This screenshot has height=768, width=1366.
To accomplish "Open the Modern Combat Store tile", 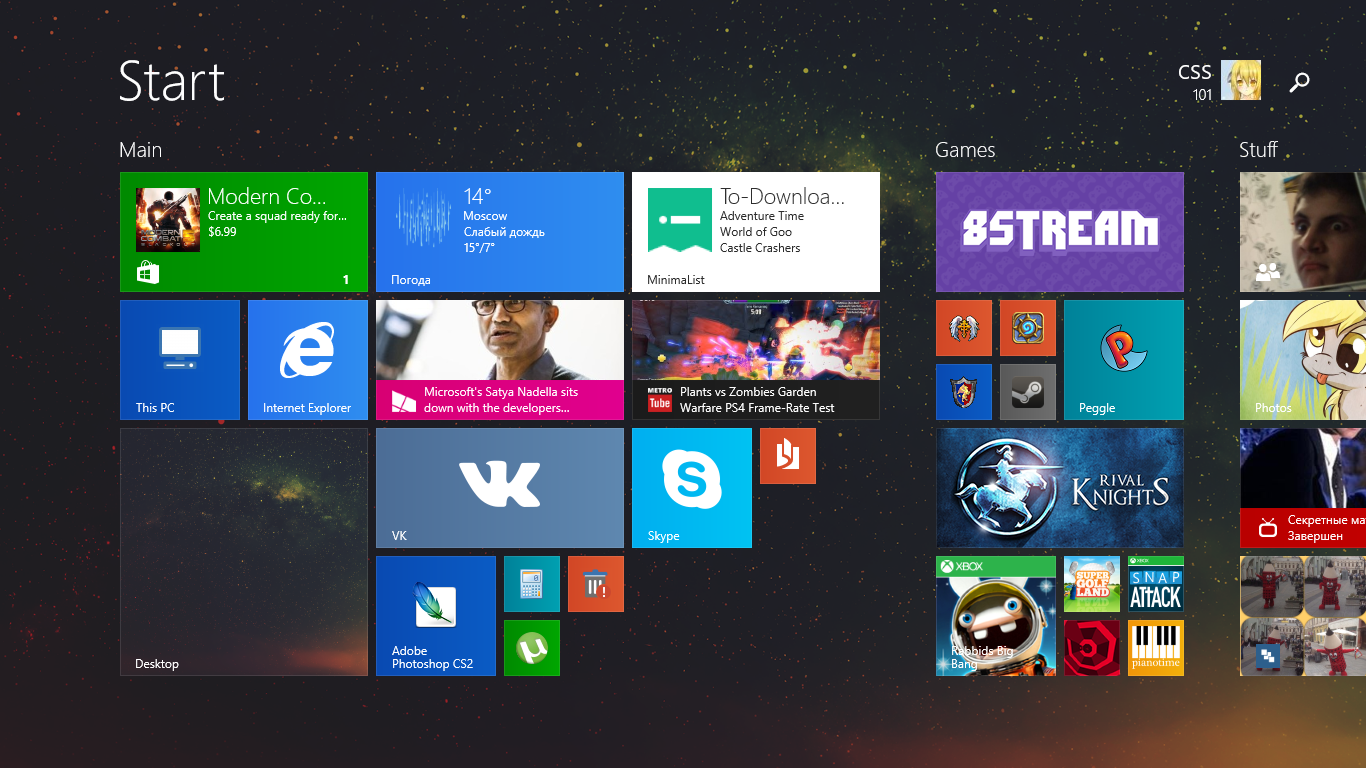I will coord(244,232).
